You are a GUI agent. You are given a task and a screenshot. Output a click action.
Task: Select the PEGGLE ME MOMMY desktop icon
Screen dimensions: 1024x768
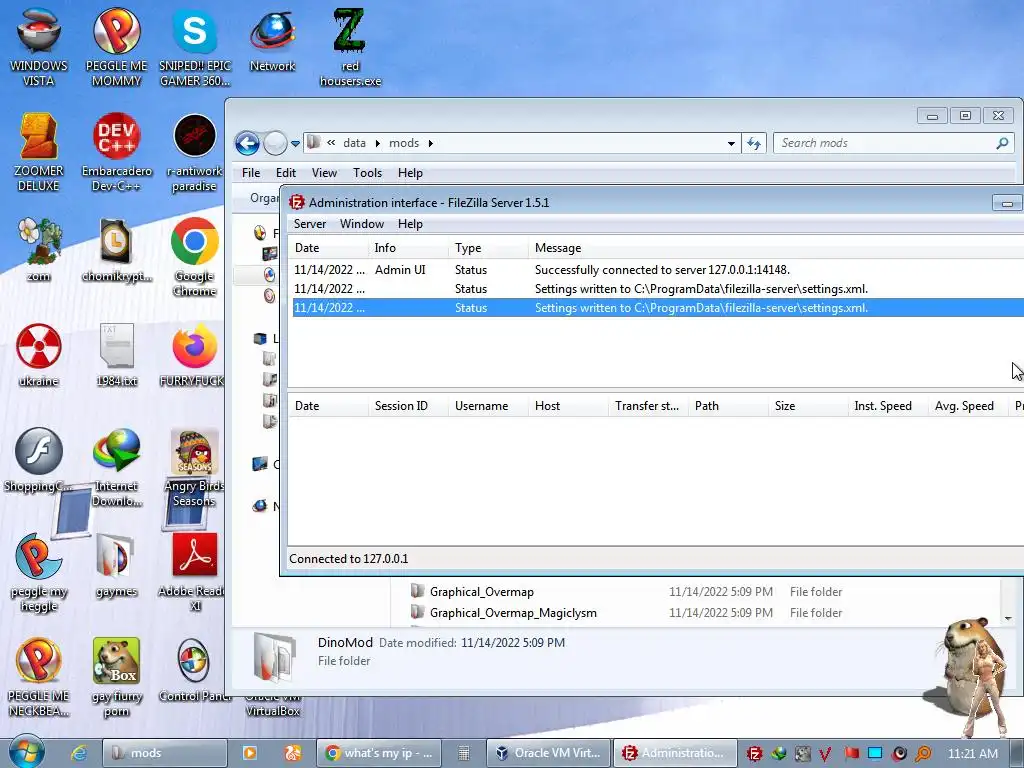[x=116, y=47]
